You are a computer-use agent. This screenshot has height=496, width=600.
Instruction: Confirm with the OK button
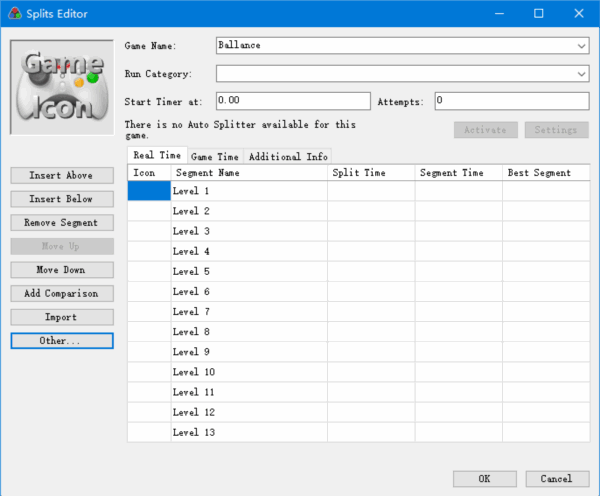tap(484, 479)
